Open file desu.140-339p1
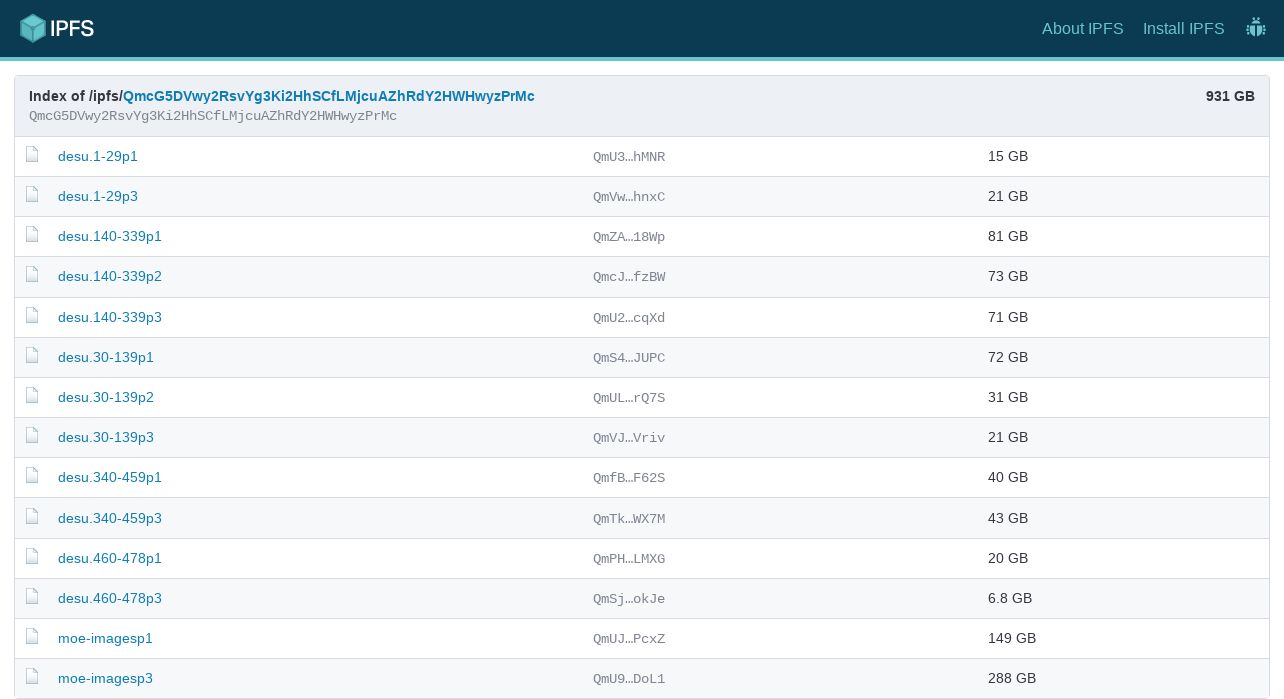 (110, 236)
